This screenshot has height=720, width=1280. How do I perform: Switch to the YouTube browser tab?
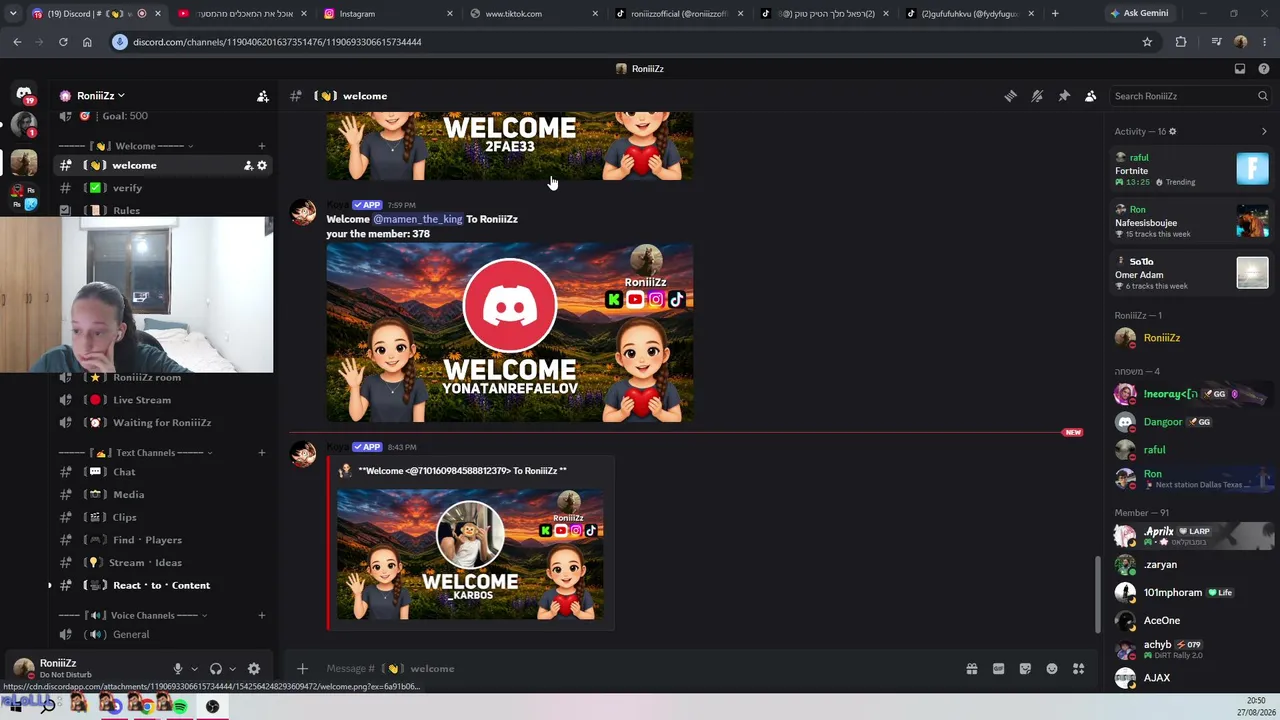click(x=243, y=14)
